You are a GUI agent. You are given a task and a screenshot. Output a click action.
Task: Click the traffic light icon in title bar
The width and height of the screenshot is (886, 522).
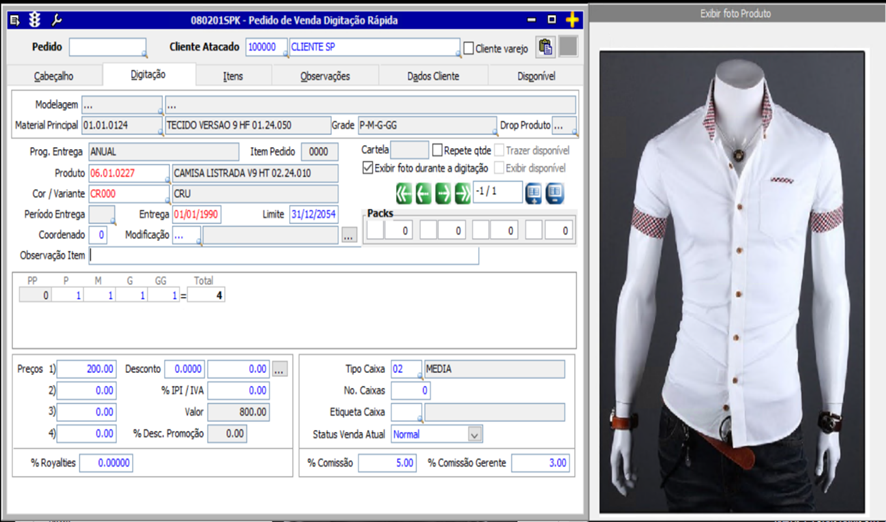tap(35, 20)
